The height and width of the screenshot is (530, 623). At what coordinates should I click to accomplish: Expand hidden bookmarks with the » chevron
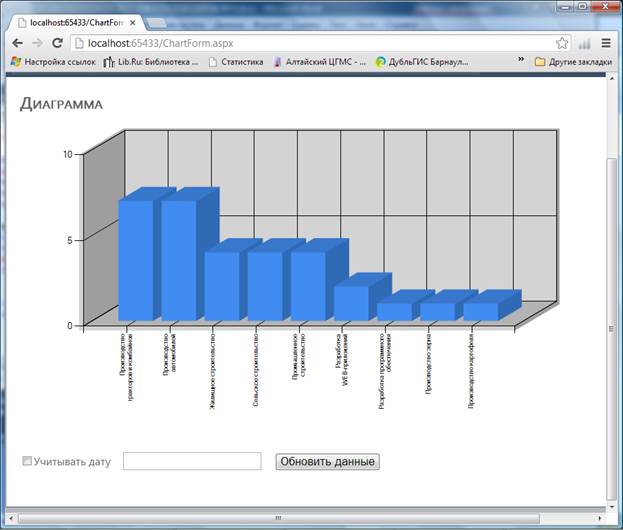point(521,60)
